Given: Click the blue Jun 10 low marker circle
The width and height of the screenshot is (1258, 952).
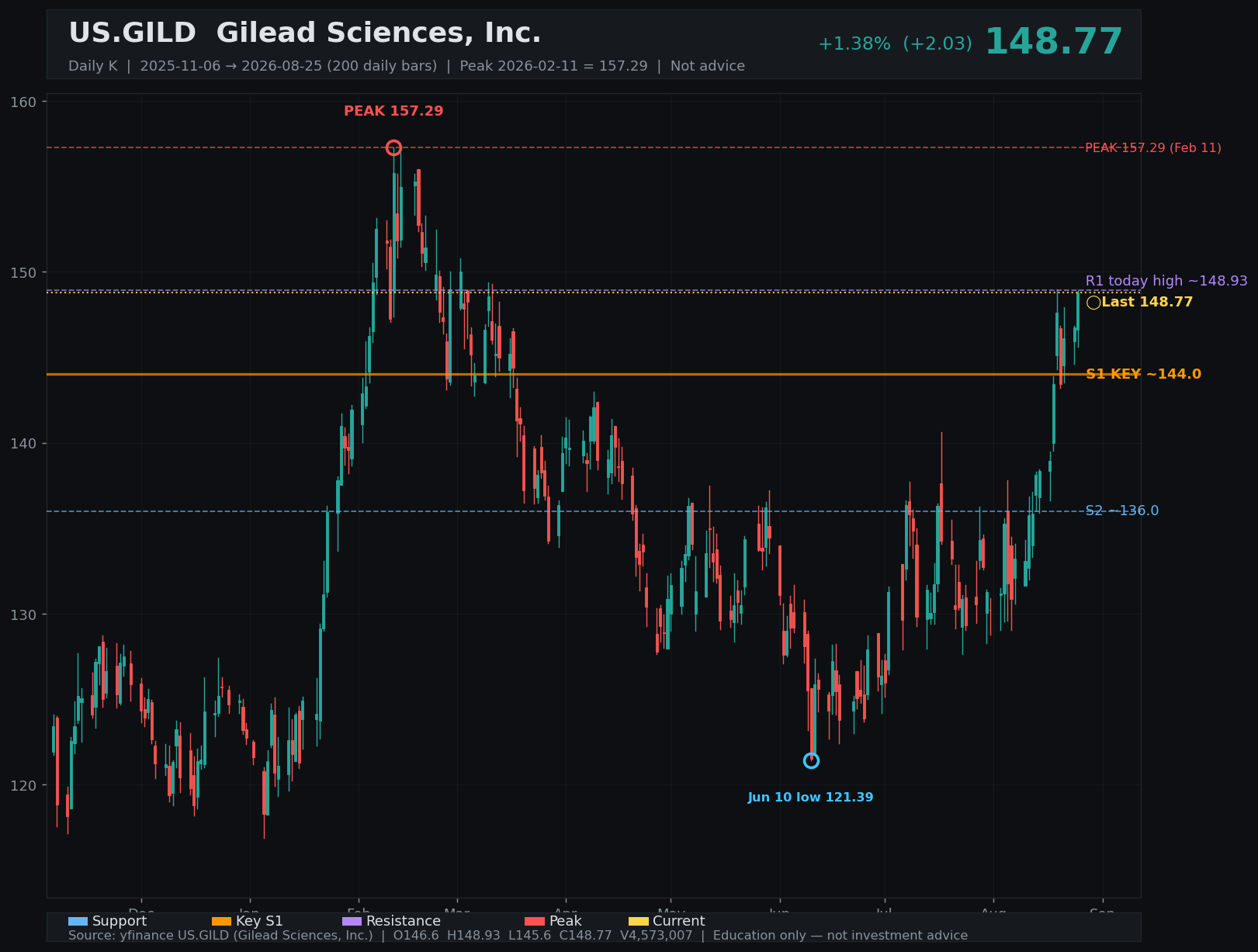Looking at the screenshot, I should 811,760.
